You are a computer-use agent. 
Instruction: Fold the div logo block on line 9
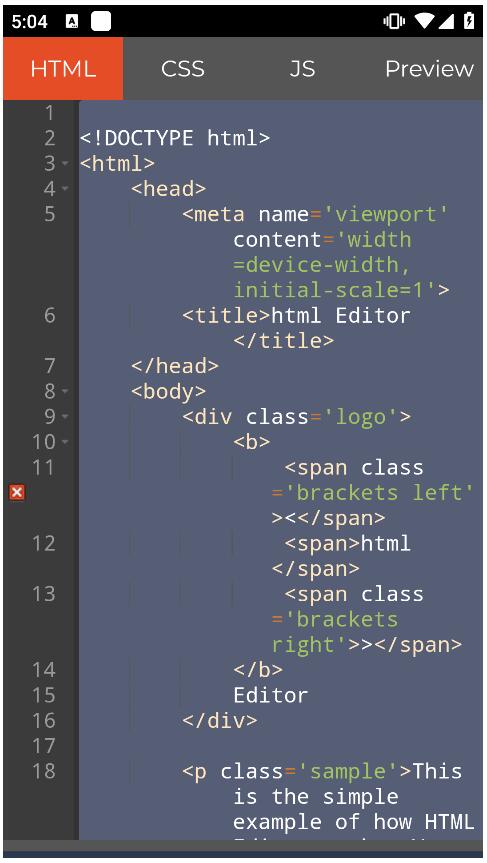point(65,417)
